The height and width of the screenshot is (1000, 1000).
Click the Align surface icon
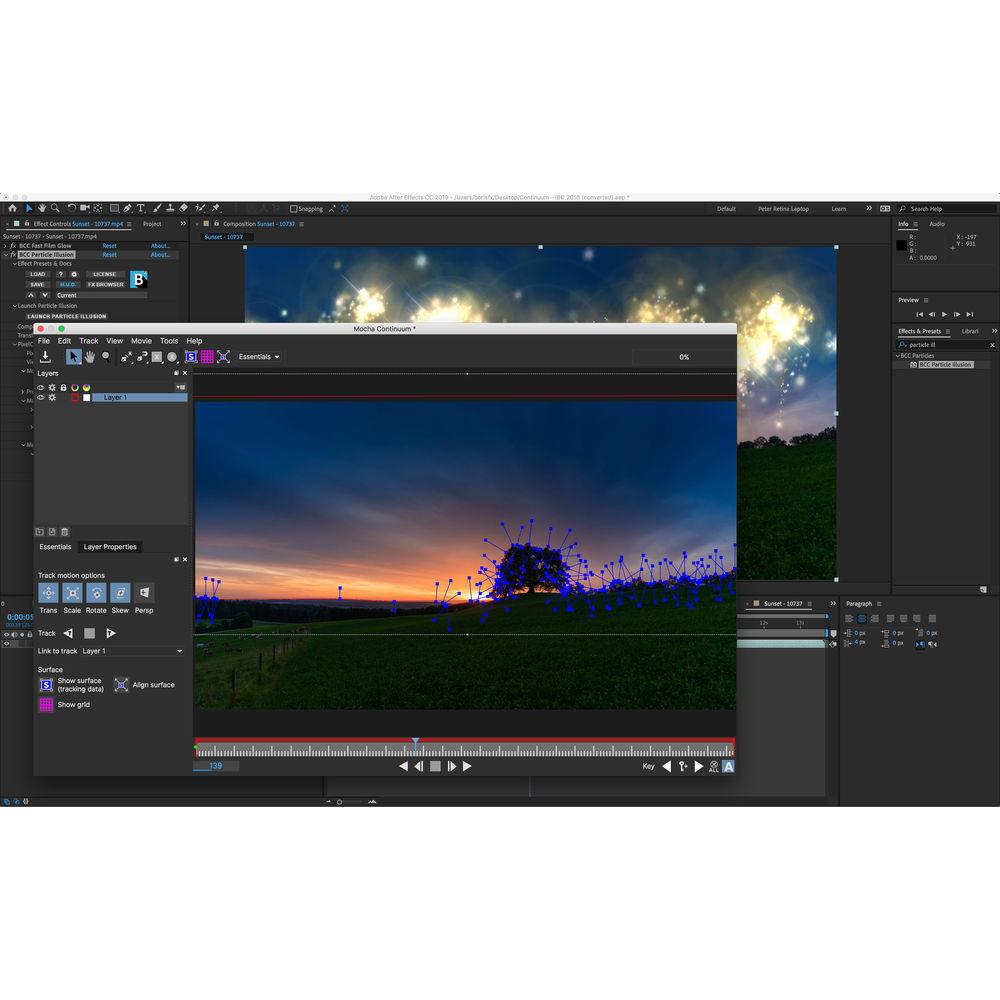coord(122,684)
